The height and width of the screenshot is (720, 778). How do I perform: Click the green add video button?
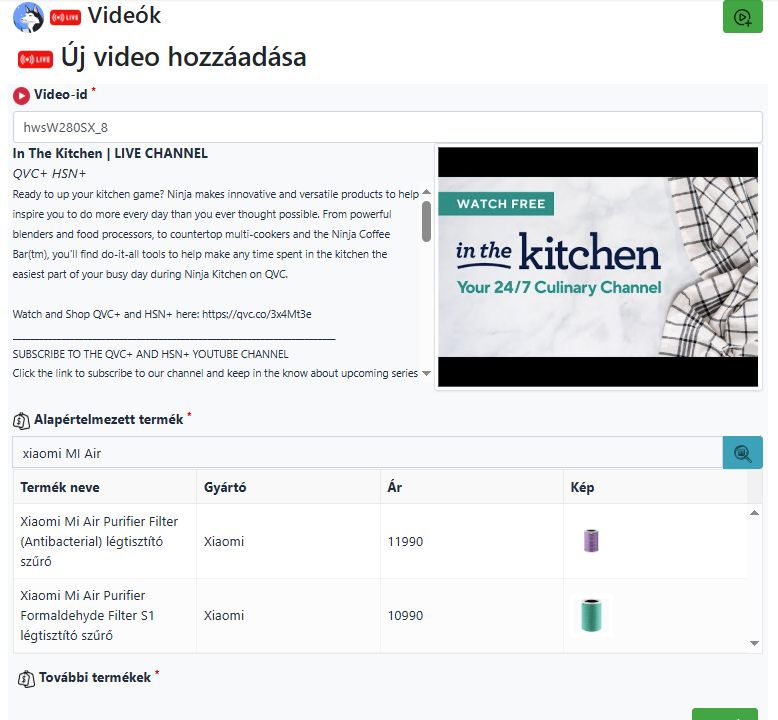742,17
